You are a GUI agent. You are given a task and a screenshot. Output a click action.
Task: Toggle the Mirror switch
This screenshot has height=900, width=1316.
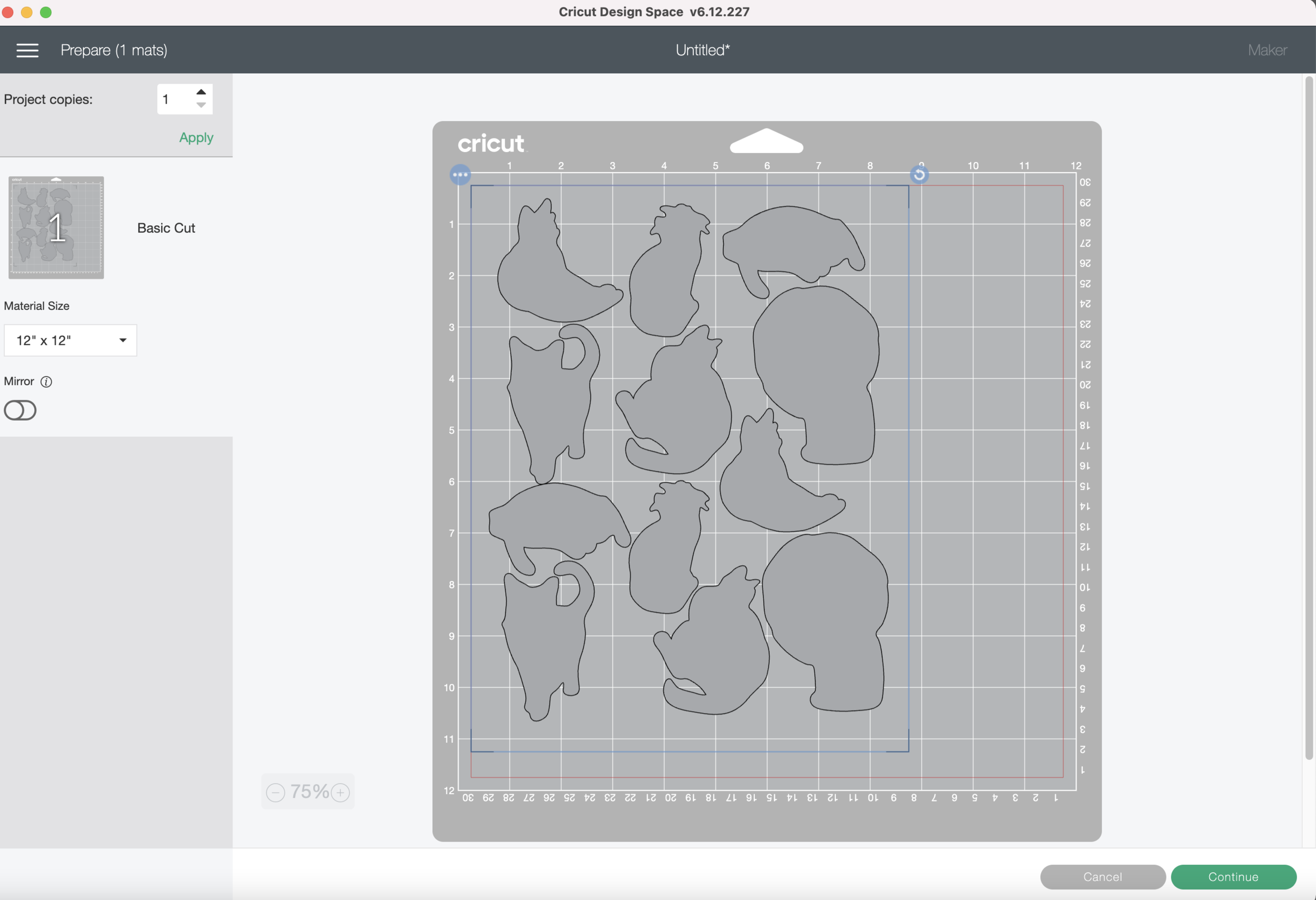(x=21, y=411)
